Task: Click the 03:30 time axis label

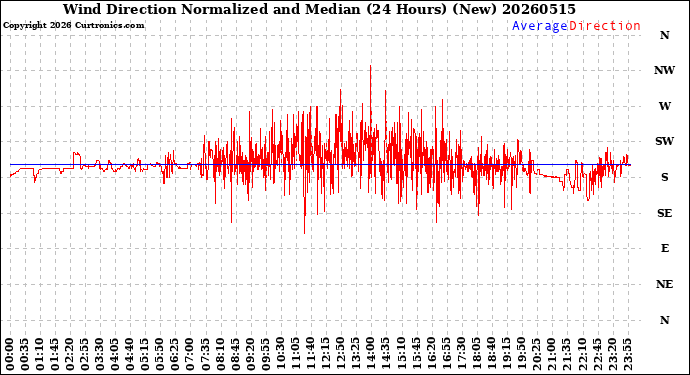Action: click(100, 354)
